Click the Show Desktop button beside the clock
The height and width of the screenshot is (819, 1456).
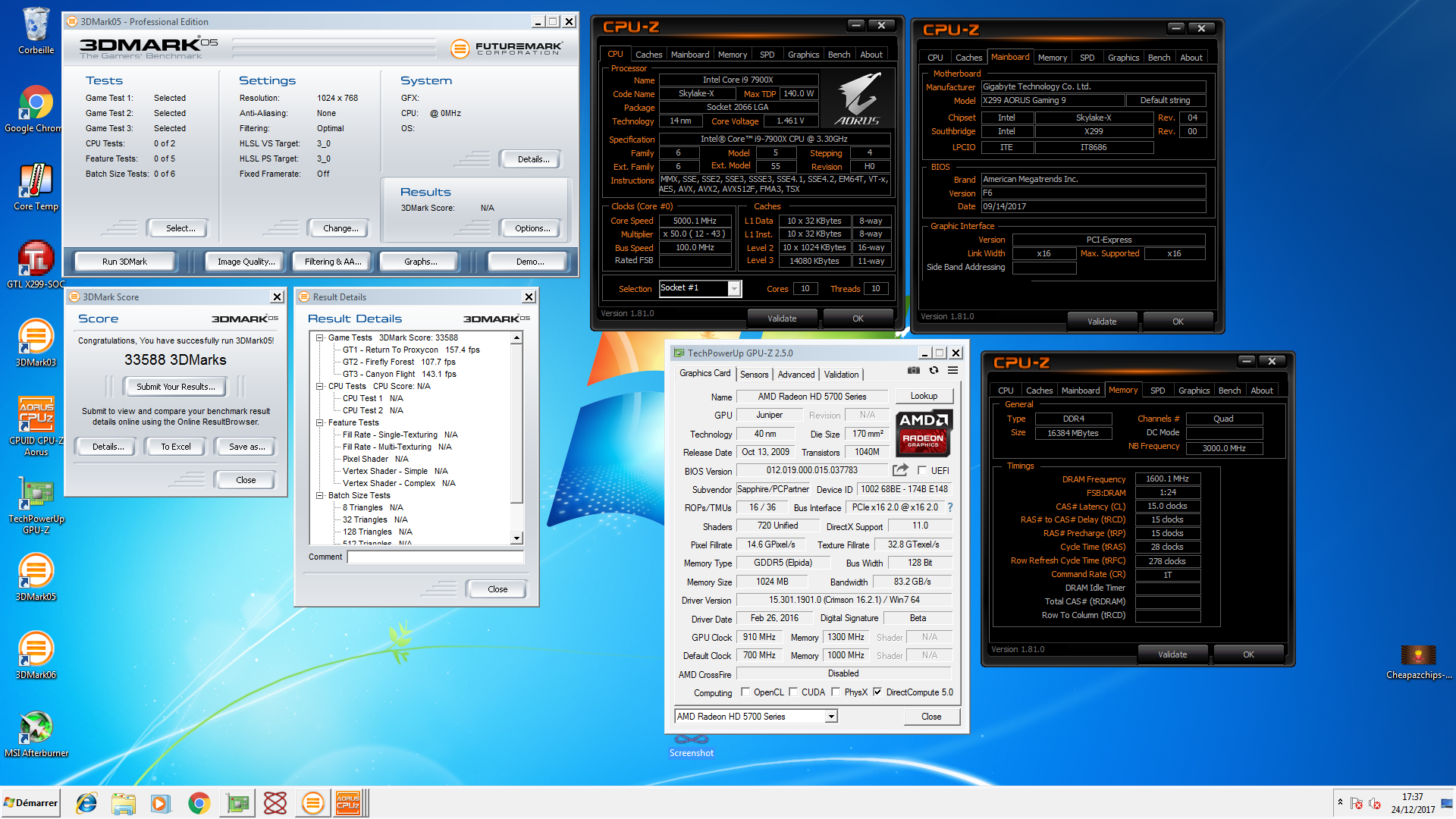[x=1447, y=804]
